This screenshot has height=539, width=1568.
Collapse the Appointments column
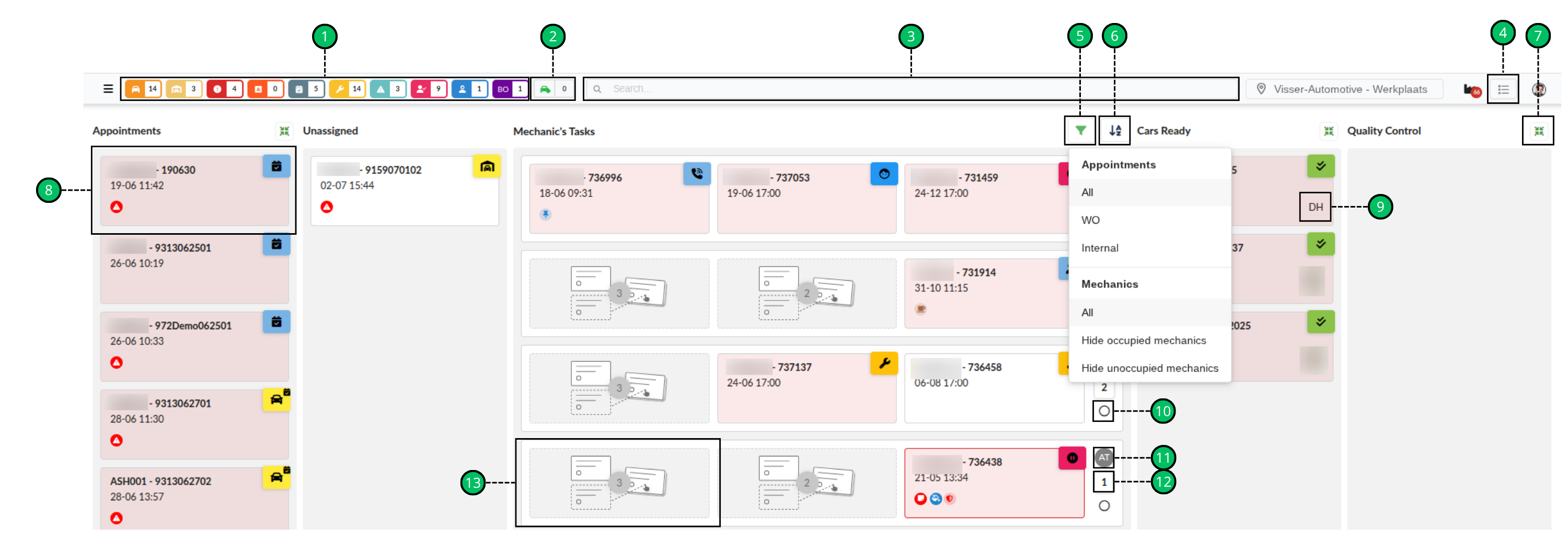pos(284,131)
